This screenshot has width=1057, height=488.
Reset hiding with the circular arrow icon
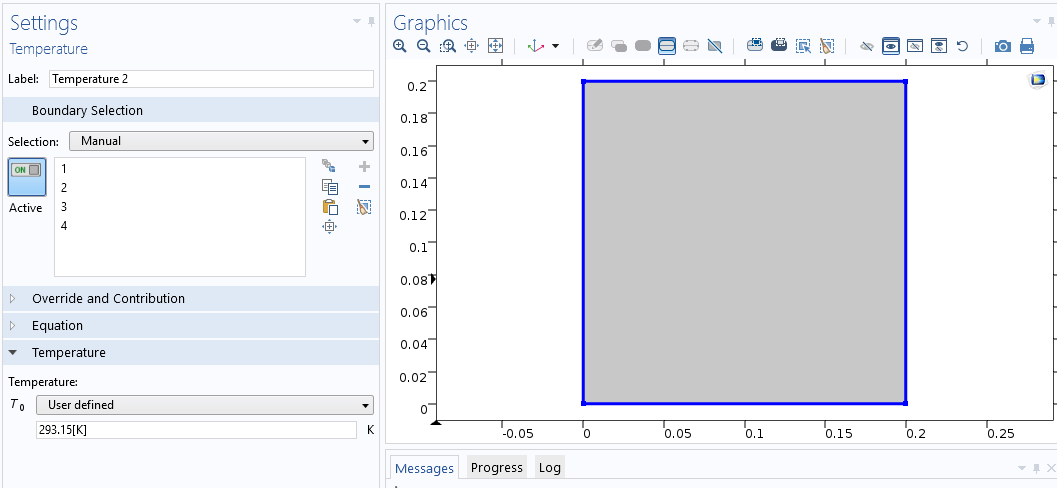click(962, 46)
